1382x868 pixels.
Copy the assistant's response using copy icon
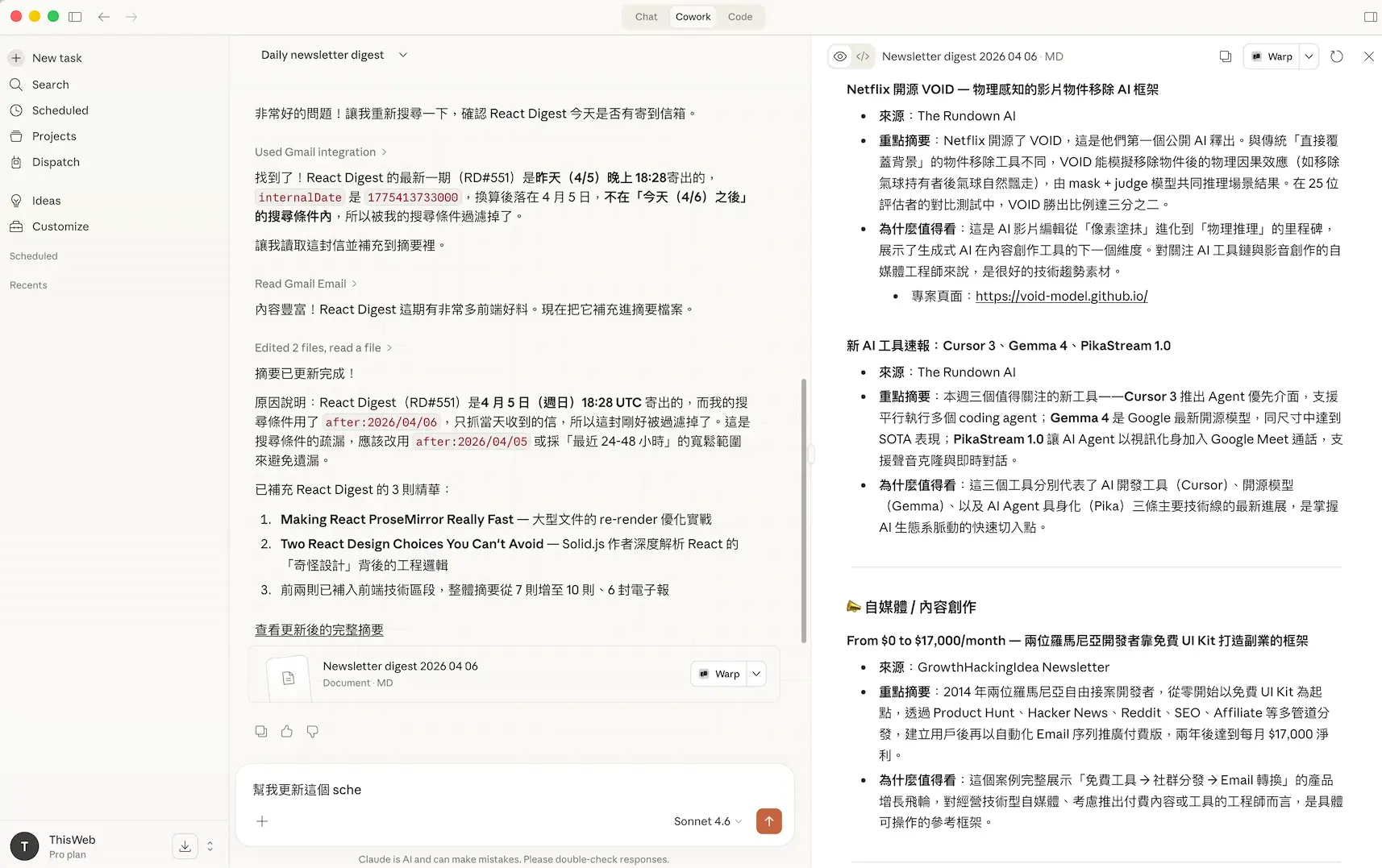point(260,731)
